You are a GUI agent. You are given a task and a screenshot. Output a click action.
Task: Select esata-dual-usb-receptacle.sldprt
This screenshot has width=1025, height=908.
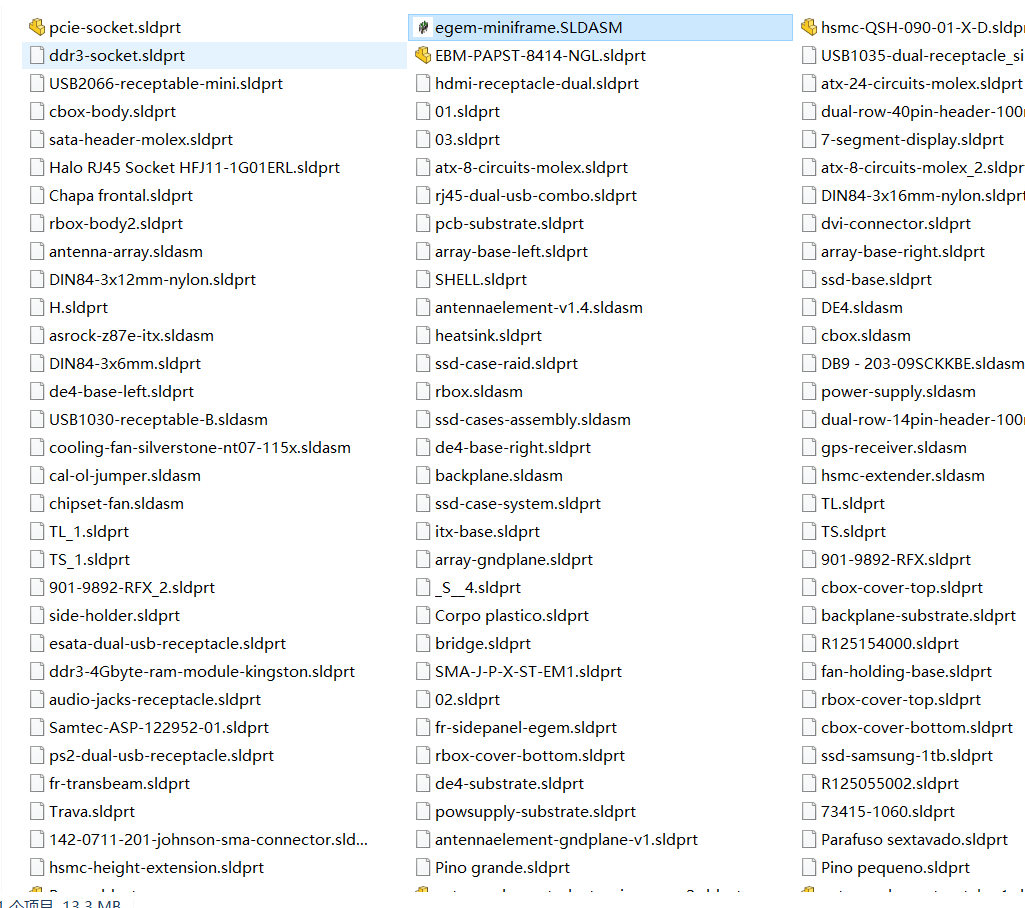coord(167,643)
